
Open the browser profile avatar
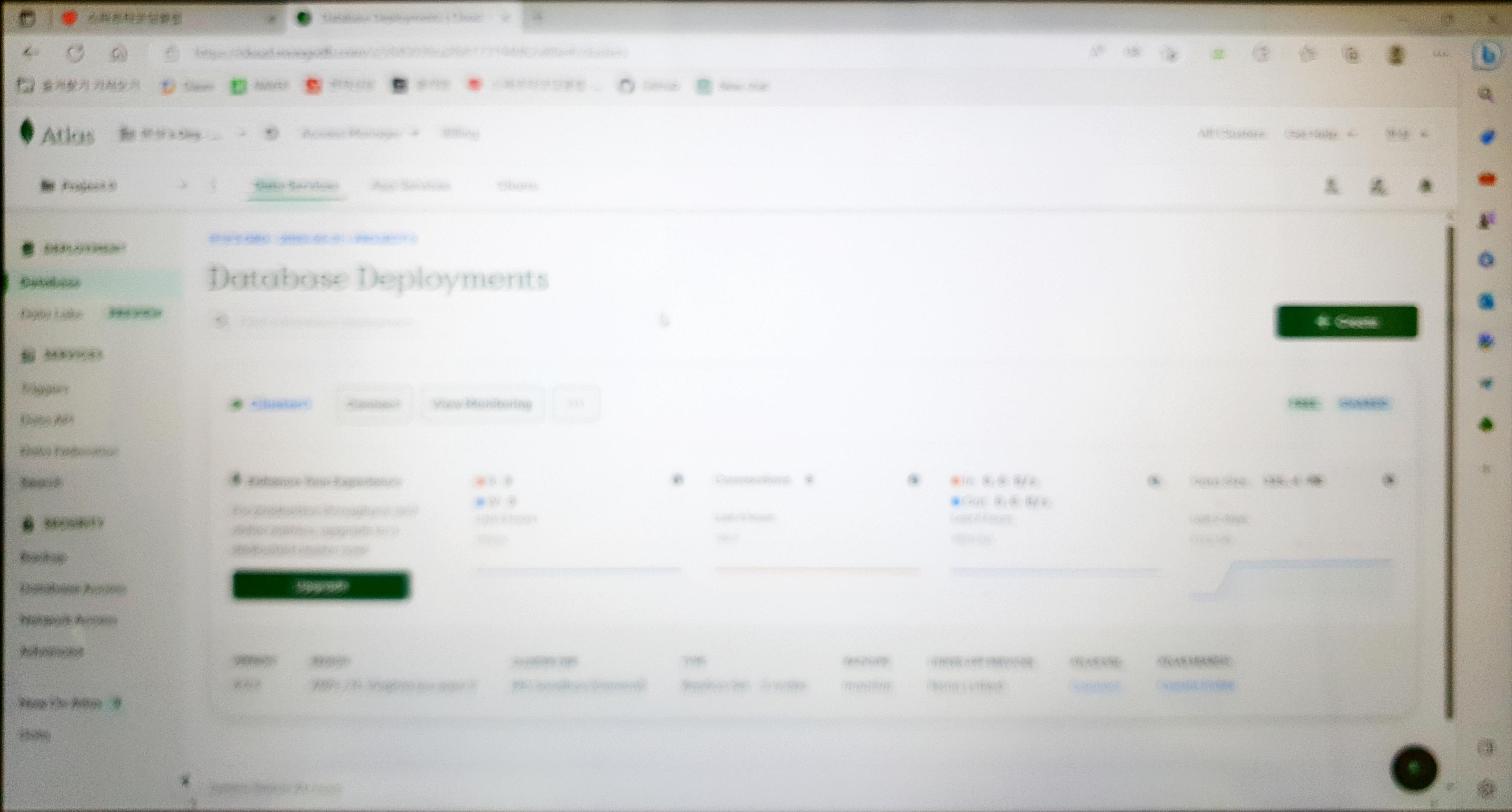pos(1396,55)
